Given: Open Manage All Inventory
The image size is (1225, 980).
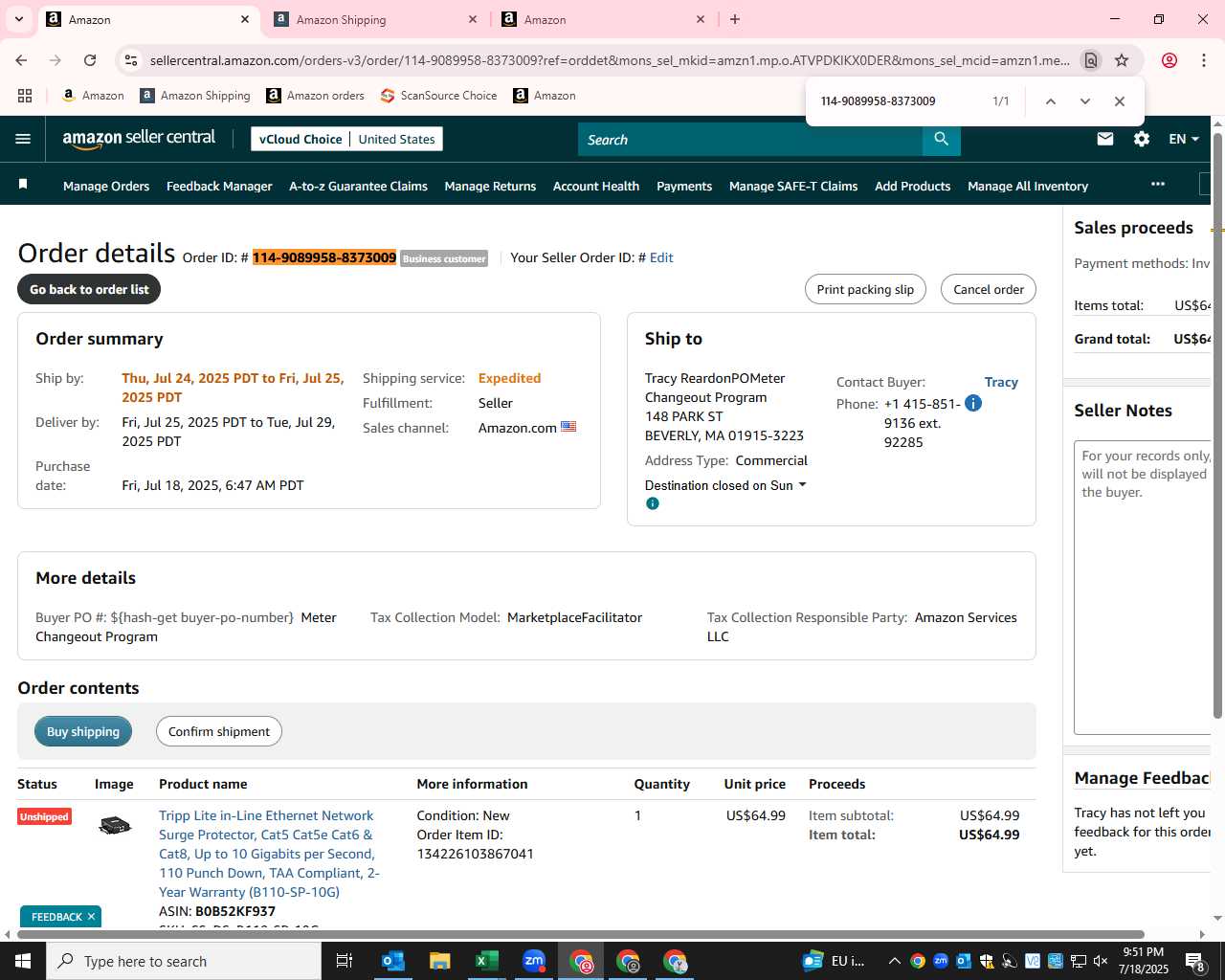Looking at the screenshot, I should [1028, 186].
